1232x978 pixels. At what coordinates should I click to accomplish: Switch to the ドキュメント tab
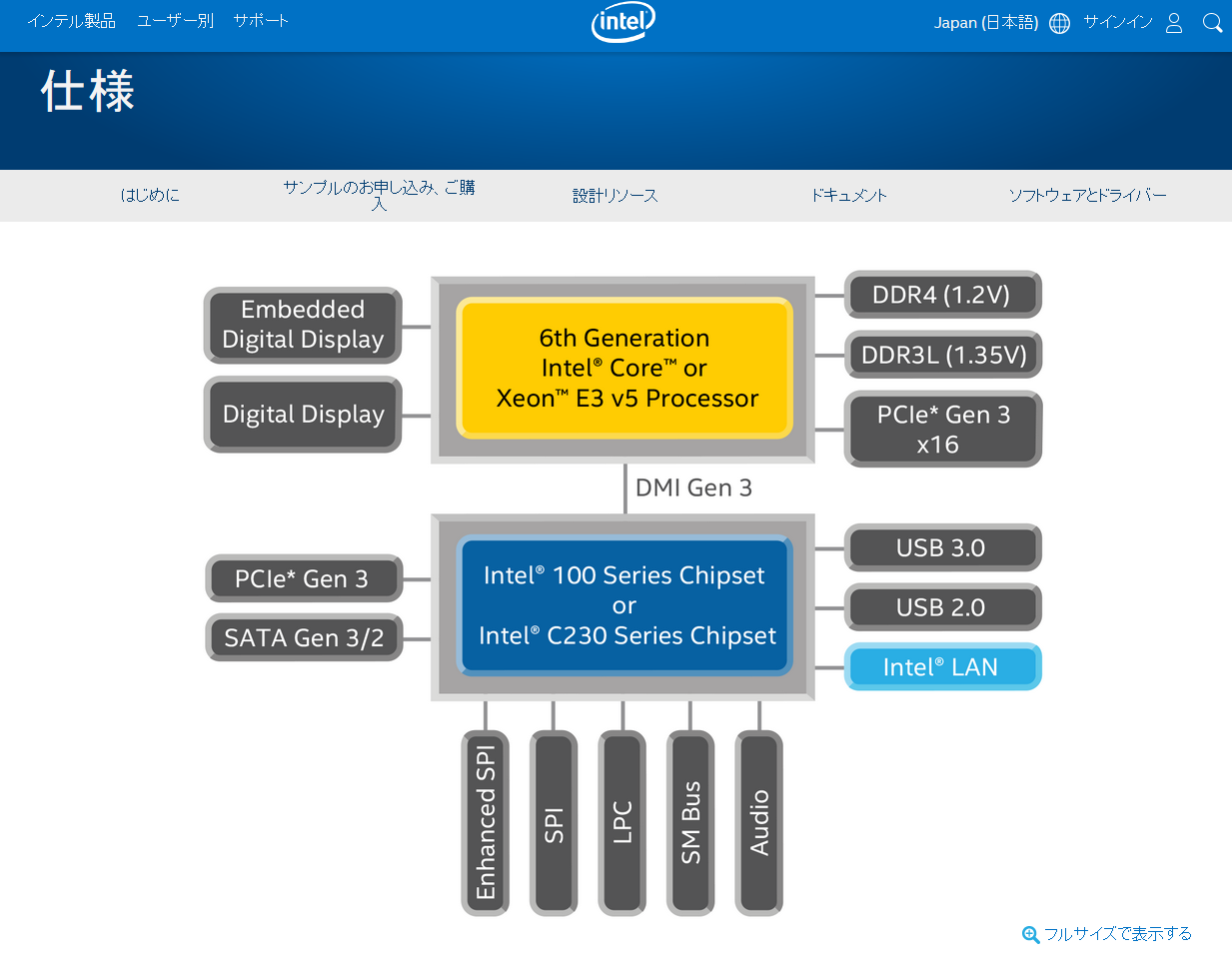click(848, 195)
